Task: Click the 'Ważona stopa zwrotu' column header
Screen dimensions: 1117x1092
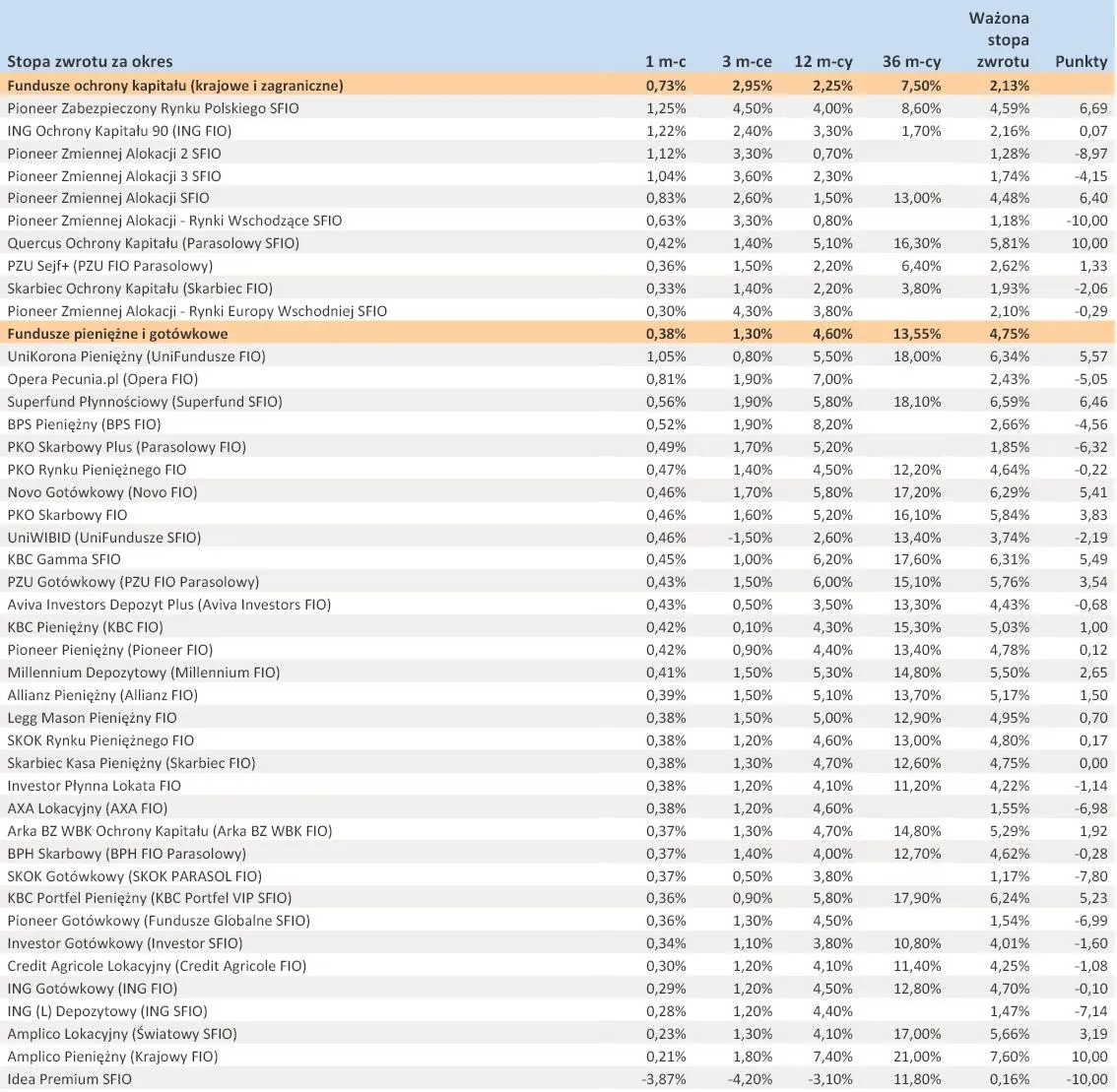Action: point(999,40)
